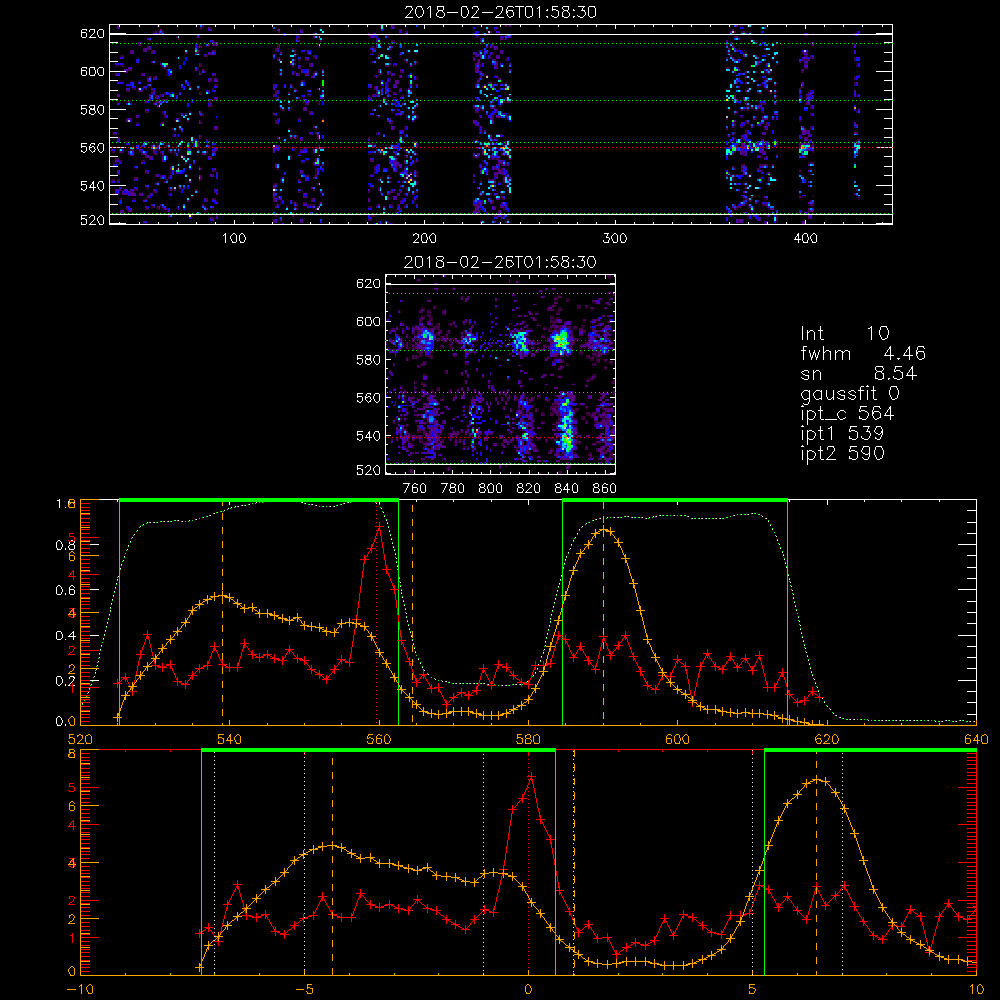The width and height of the screenshot is (1000, 1000).
Task: Click the white 0.8 y-axis label of profile plot
Action: coord(66,545)
